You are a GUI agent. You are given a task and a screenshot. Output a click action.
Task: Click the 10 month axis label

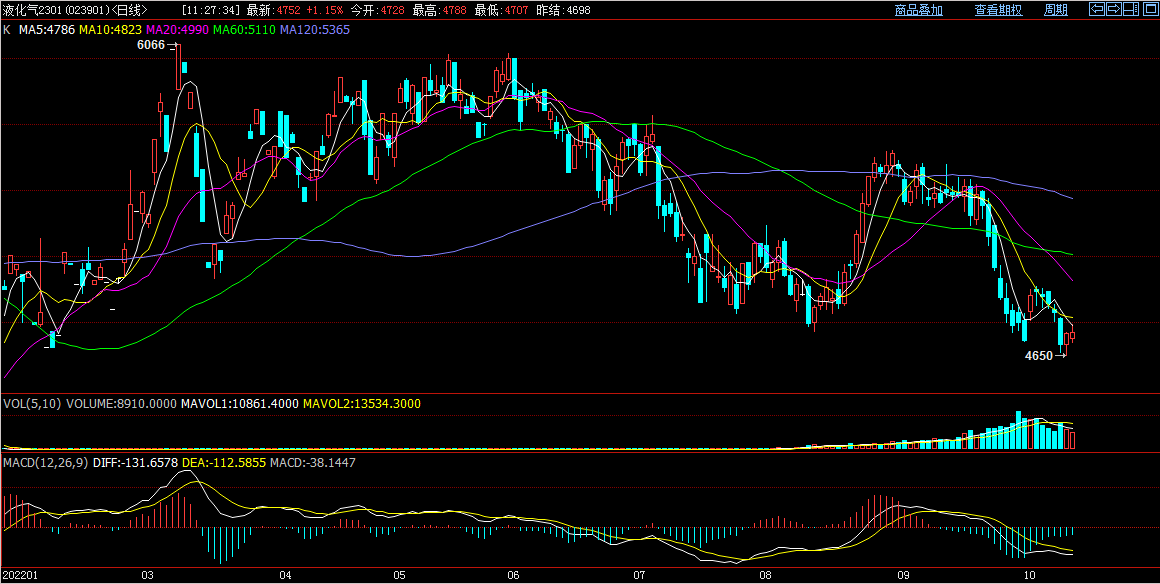(1028, 575)
